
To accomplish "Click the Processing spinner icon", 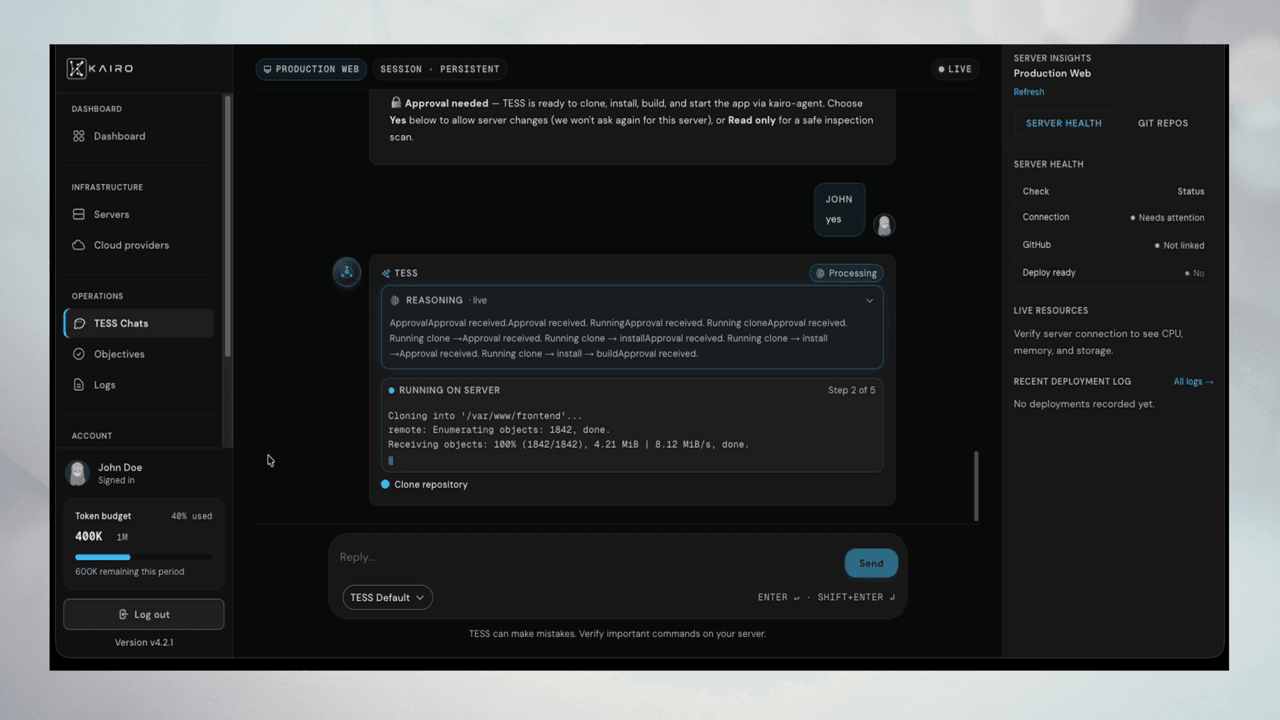I will [x=820, y=273].
